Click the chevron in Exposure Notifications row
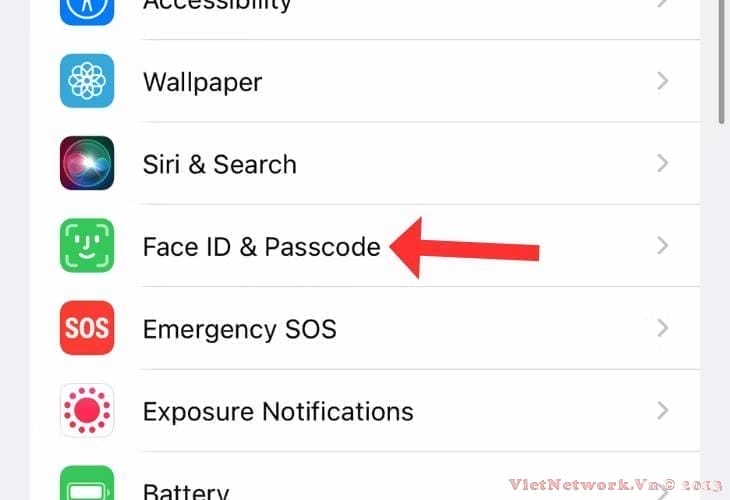Screen dimensions: 730x500 click(662, 410)
